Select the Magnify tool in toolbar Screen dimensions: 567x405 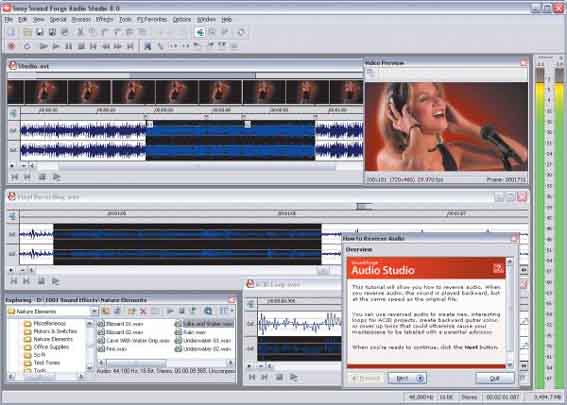[212, 33]
